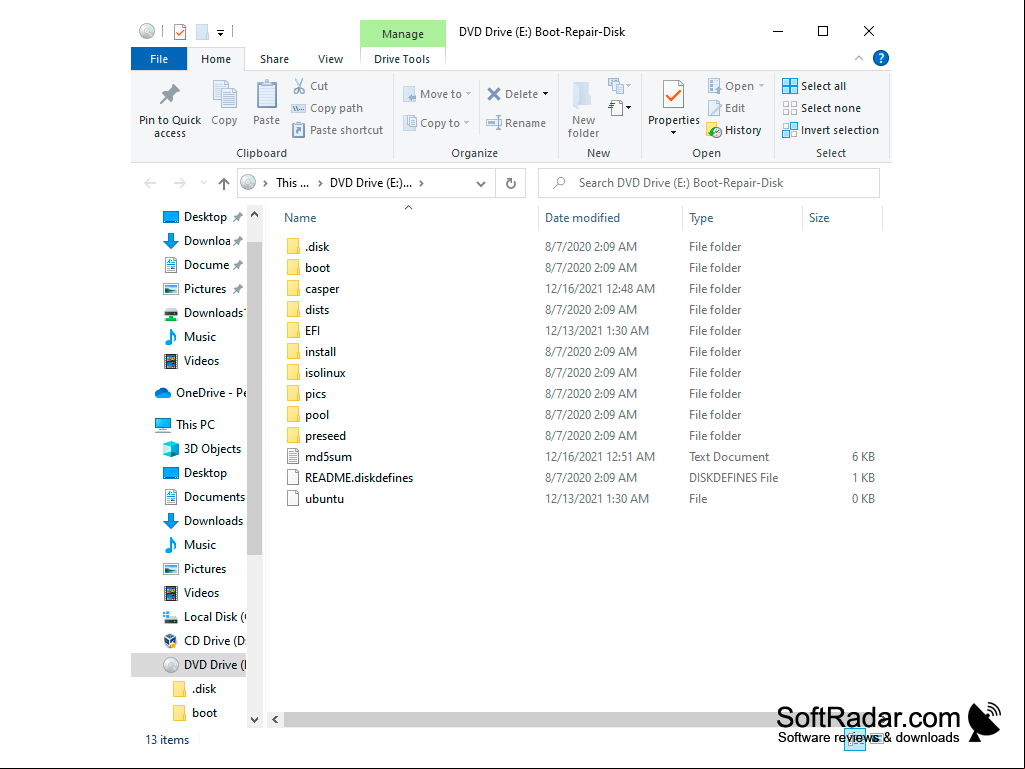Click the New folder icon
1025x769 pixels.
582,95
